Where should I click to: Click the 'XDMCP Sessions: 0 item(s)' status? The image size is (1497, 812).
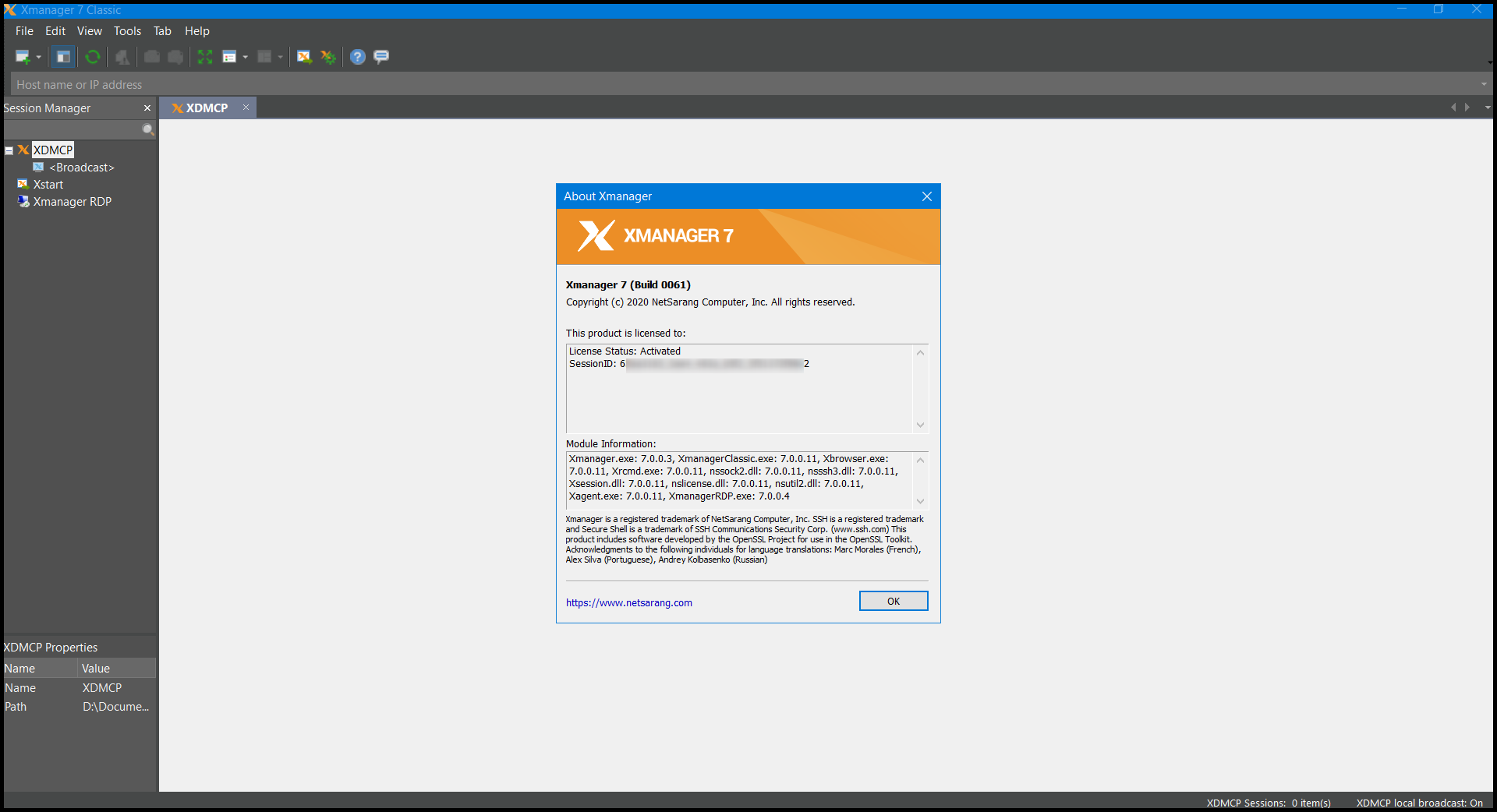1269,803
